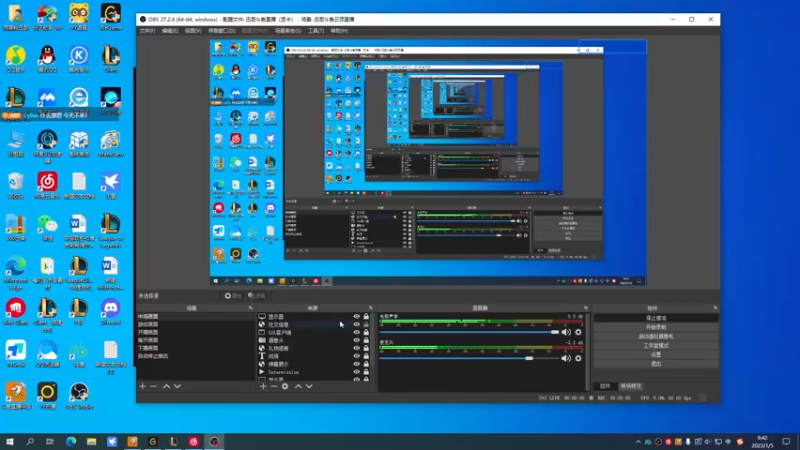
Task: Open the 视图(V) menu
Action: pos(193,31)
